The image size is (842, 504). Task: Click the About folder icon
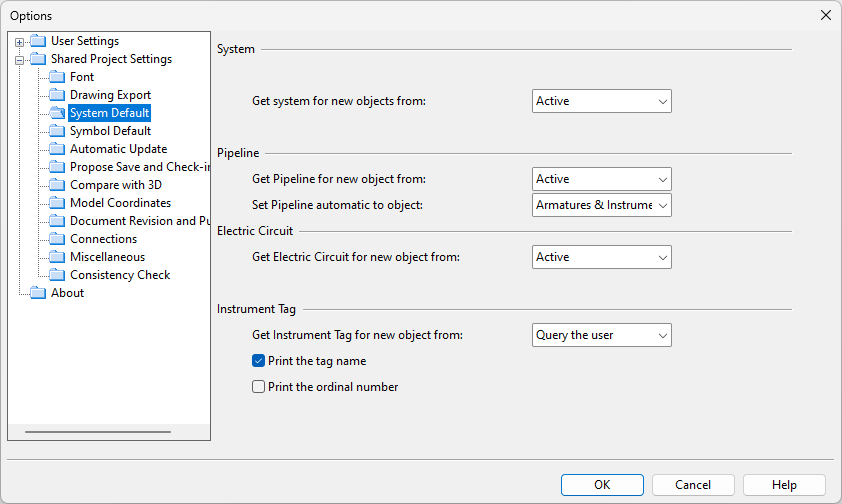pyautogui.click(x=38, y=293)
